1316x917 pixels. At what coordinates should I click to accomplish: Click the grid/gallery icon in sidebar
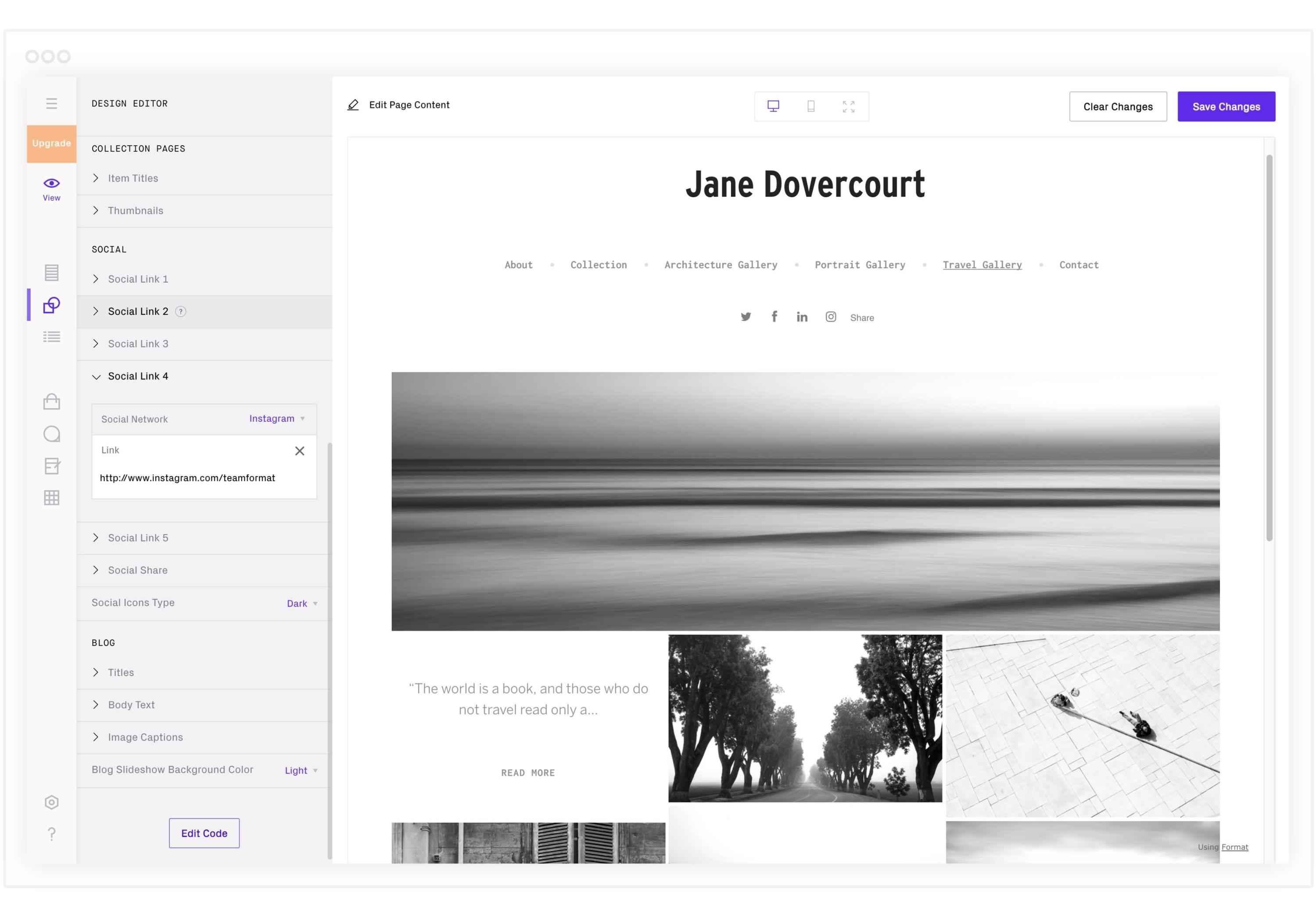(x=51, y=496)
